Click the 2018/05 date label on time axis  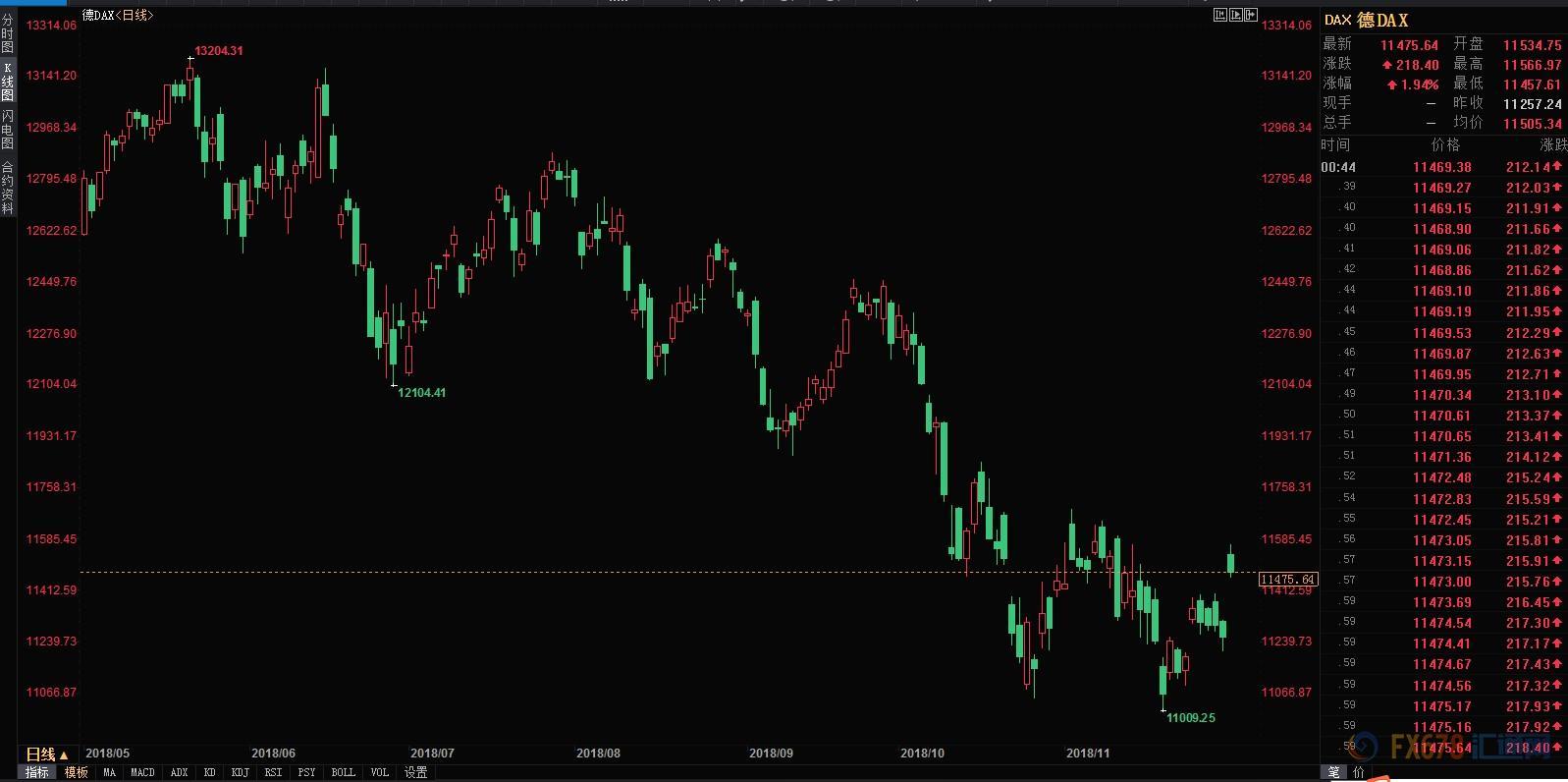(107, 754)
